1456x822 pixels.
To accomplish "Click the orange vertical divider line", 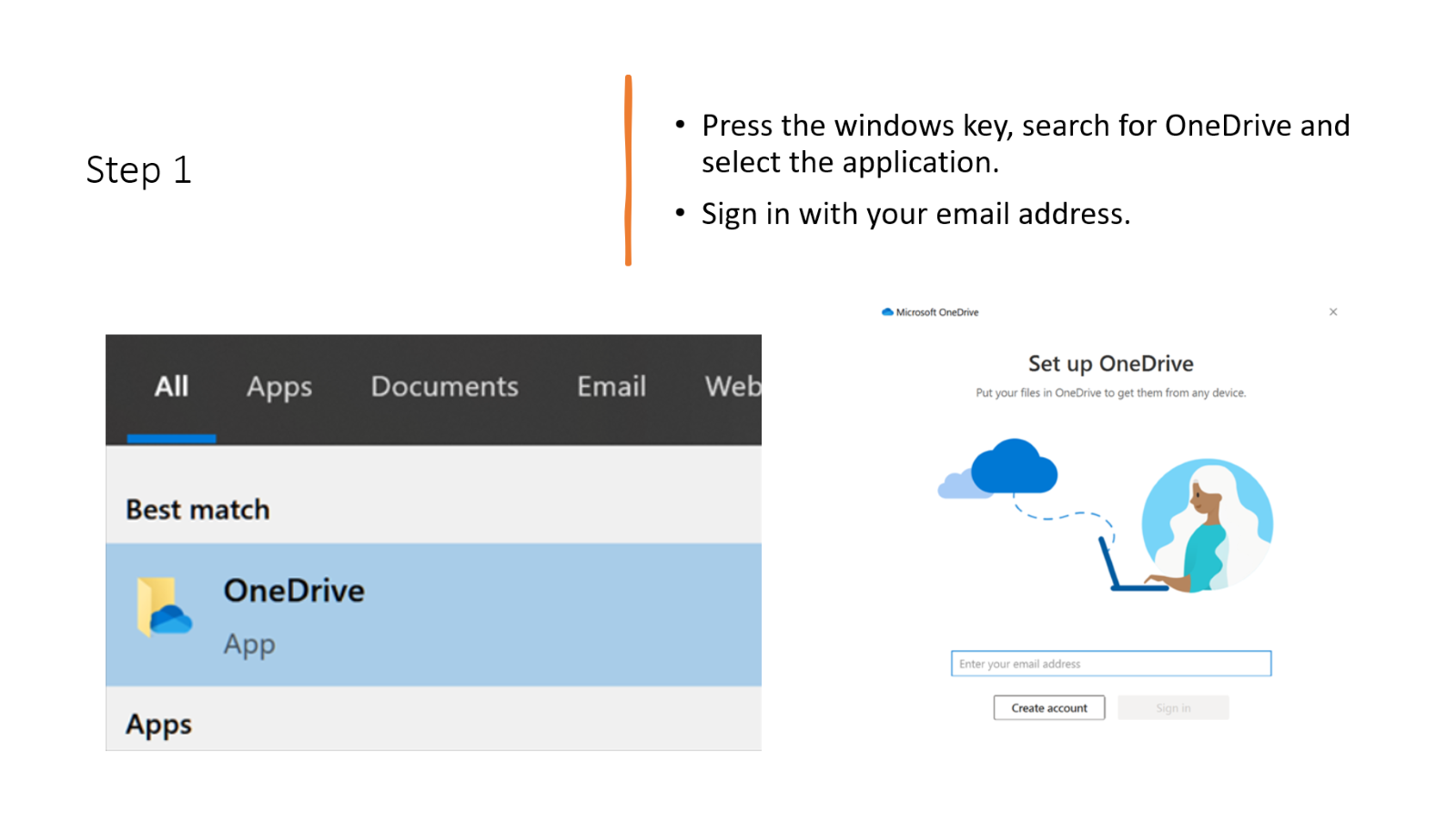I will [x=628, y=171].
